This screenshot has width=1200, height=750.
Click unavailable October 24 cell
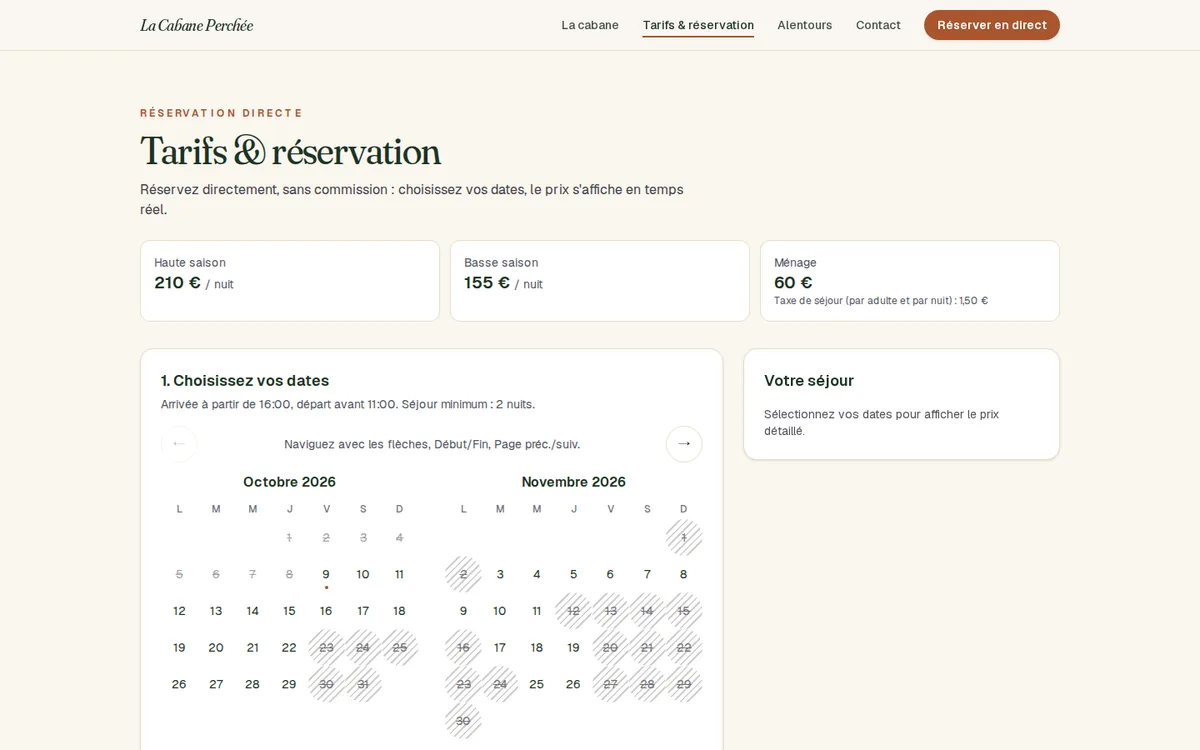[x=363, y=648]
